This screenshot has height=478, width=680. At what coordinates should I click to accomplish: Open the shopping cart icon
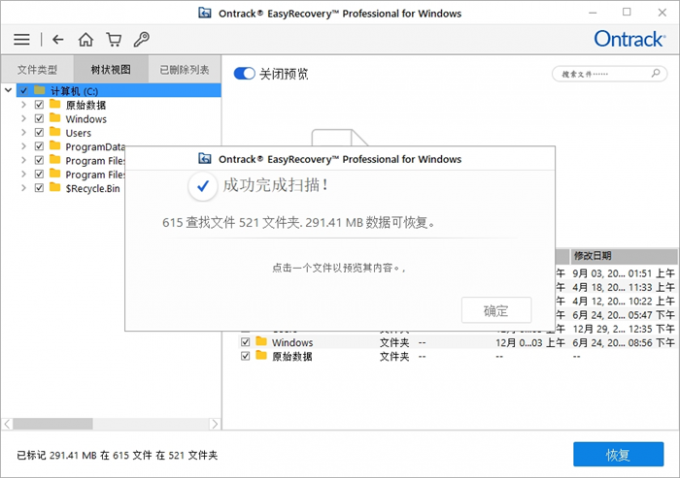(x=114, y=39)
